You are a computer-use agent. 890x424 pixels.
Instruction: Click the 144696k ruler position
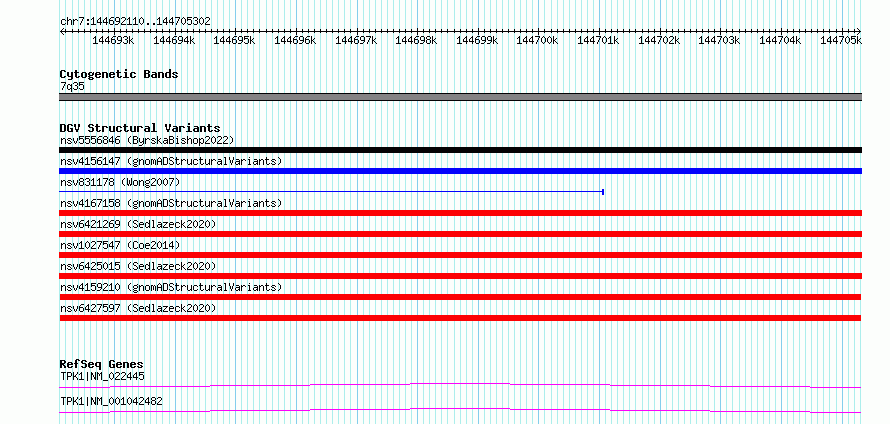tap(295, 40)
